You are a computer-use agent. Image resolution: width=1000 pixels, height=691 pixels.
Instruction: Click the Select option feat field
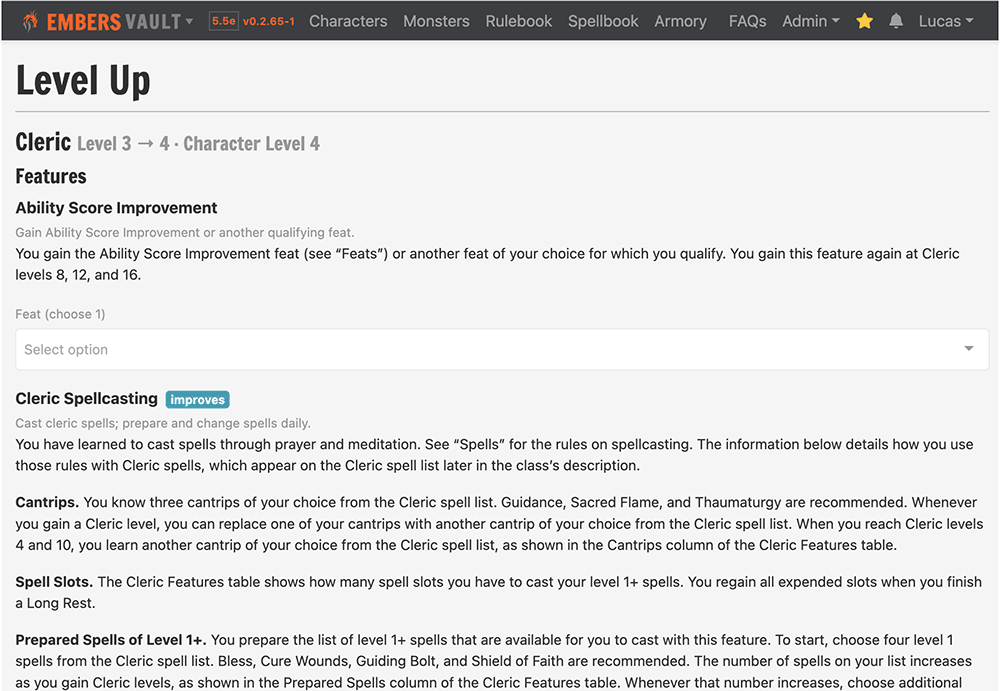pyautogui.click(x=502, y=349)
